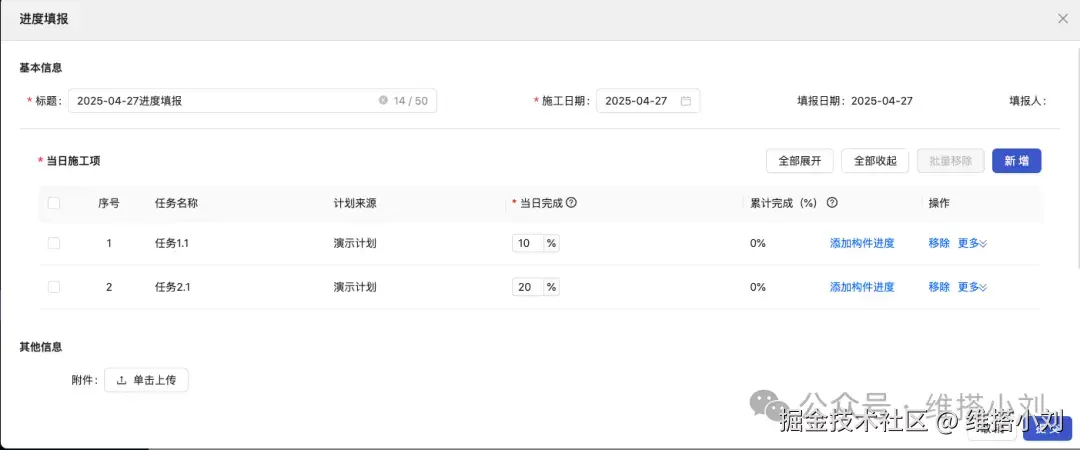The height and width of the screenshot is (450, 1080).
Task: Click the upload icon next to 单击上传
Action: coord(122,380)
